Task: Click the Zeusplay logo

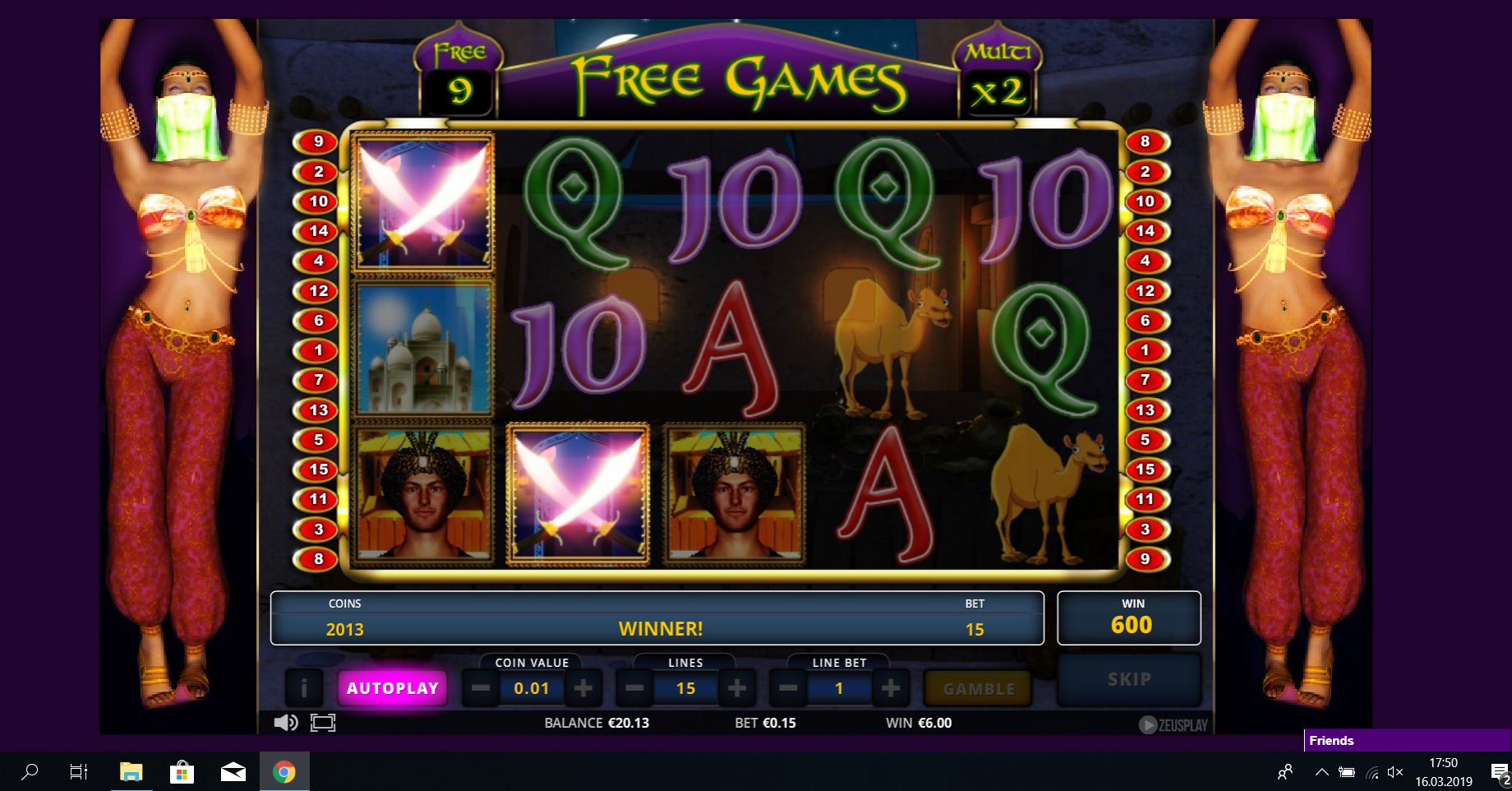Action: 1173,725
